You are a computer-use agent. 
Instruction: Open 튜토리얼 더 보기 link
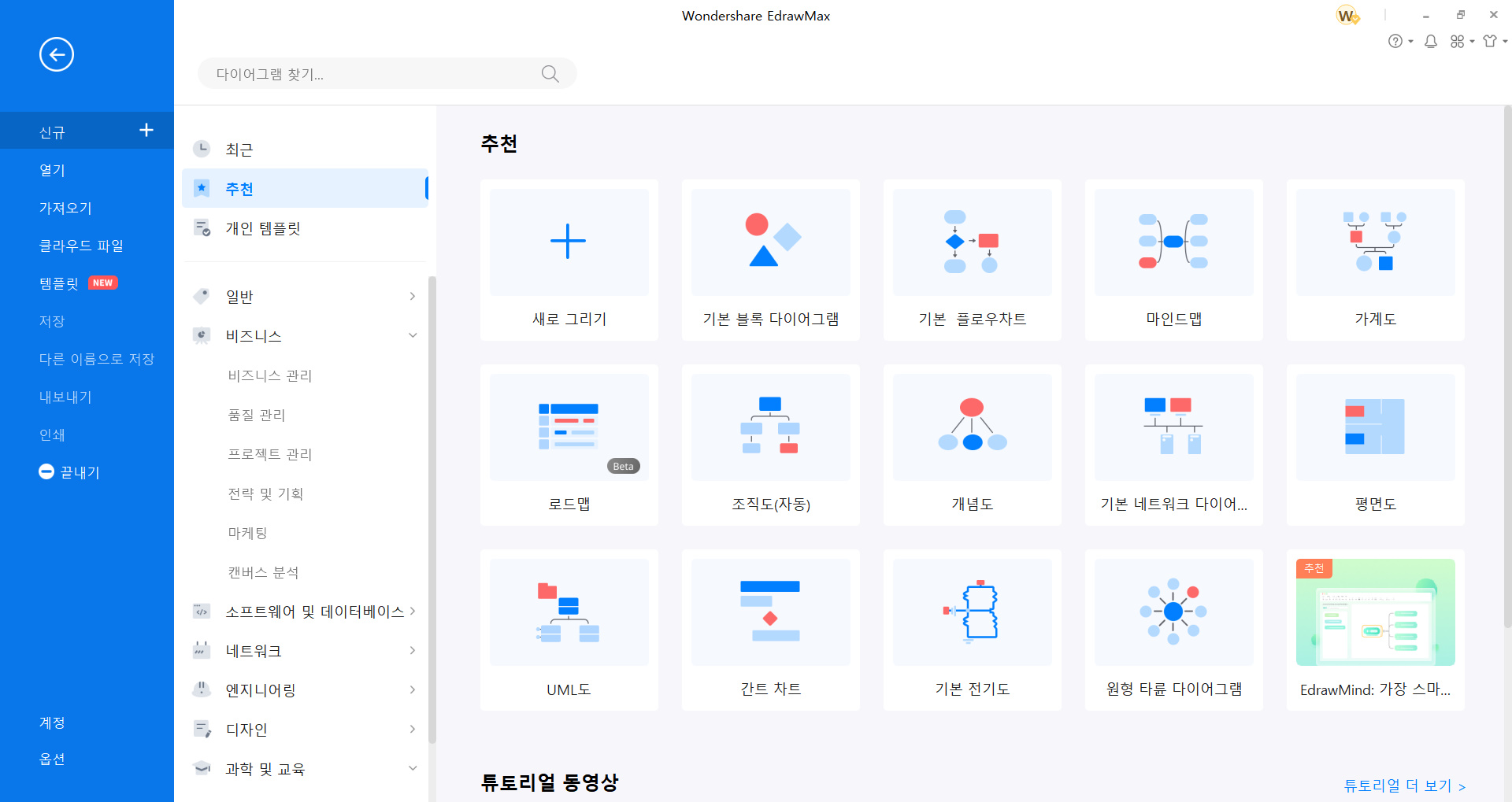tap(1398, 785)
